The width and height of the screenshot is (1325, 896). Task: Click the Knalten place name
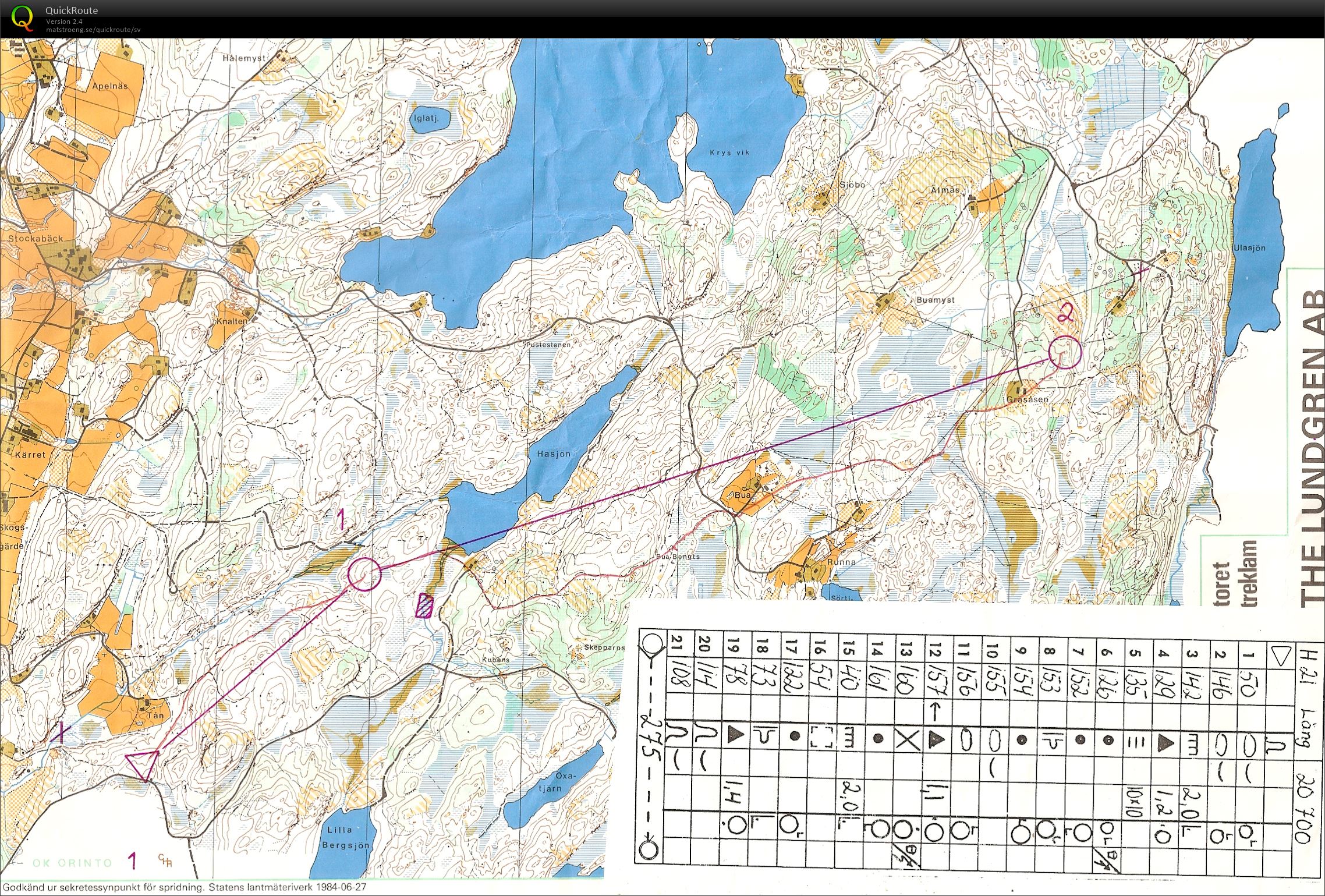click(x=232, y=321)
